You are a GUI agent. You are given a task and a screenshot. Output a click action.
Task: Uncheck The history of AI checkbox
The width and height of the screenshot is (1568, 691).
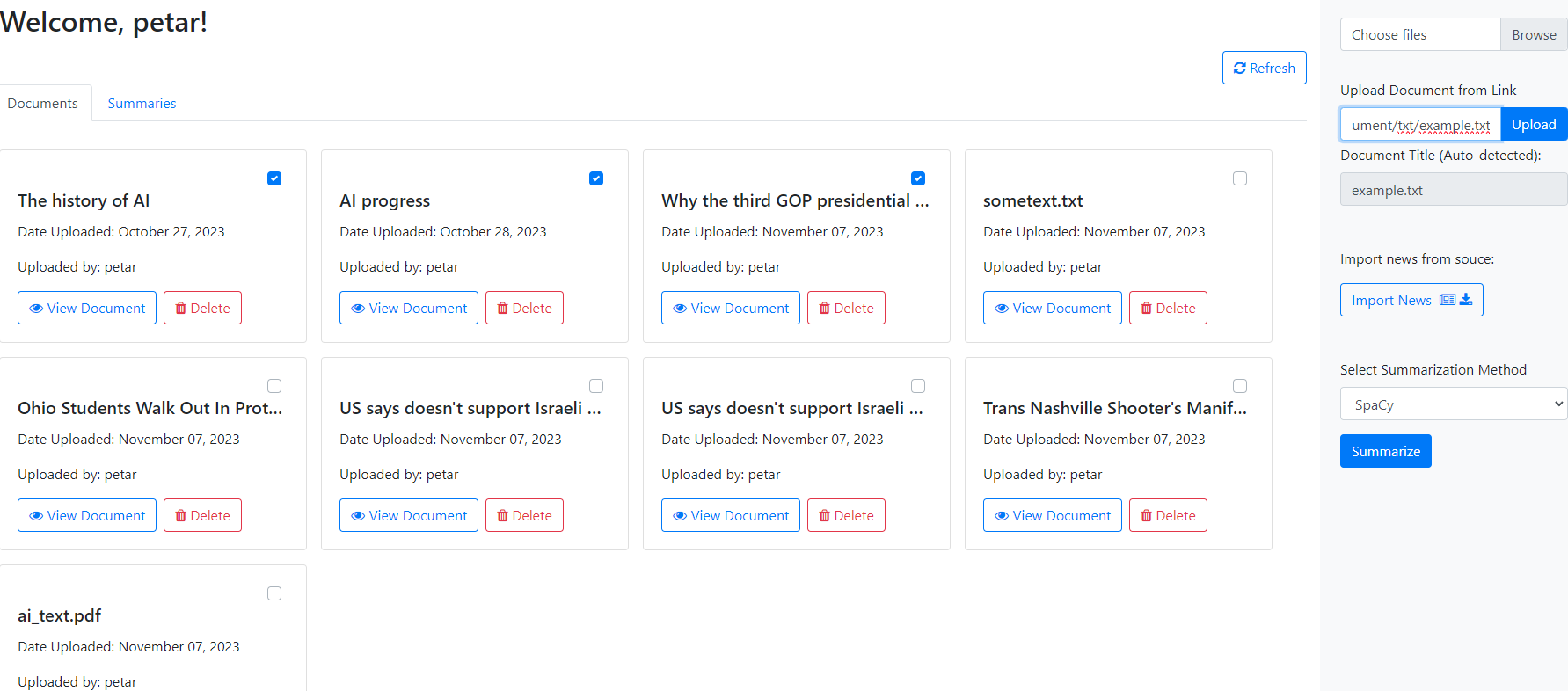coord(274,178)
